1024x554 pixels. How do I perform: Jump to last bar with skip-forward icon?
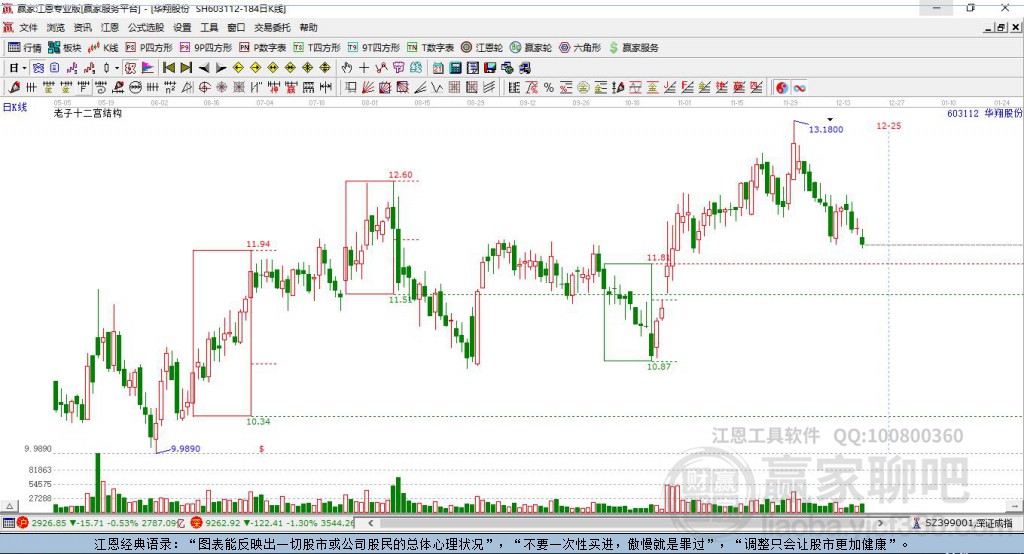point(186,68)
